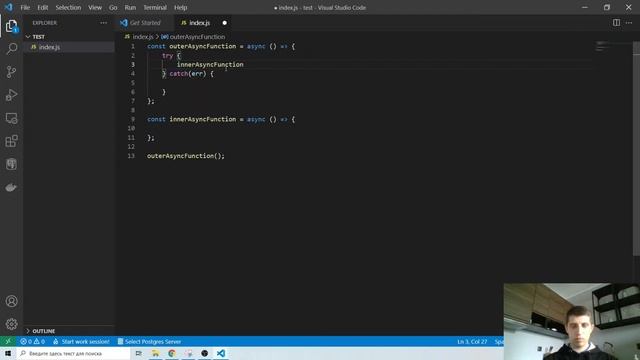Show errors and warnings count in status bar

click(x=32, y=342)
